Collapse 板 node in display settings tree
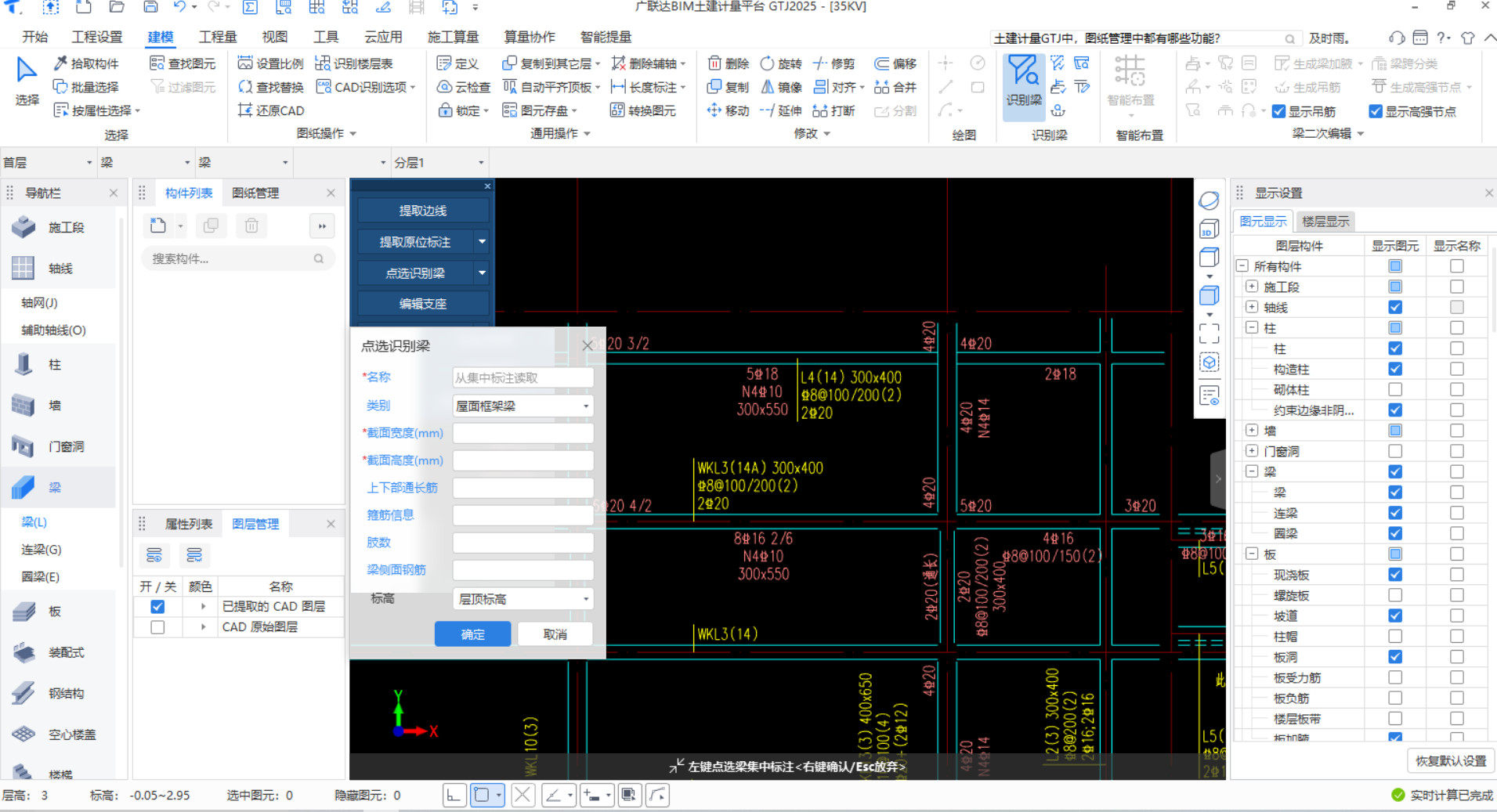The image size is (1497, 812). point(1252,554)
